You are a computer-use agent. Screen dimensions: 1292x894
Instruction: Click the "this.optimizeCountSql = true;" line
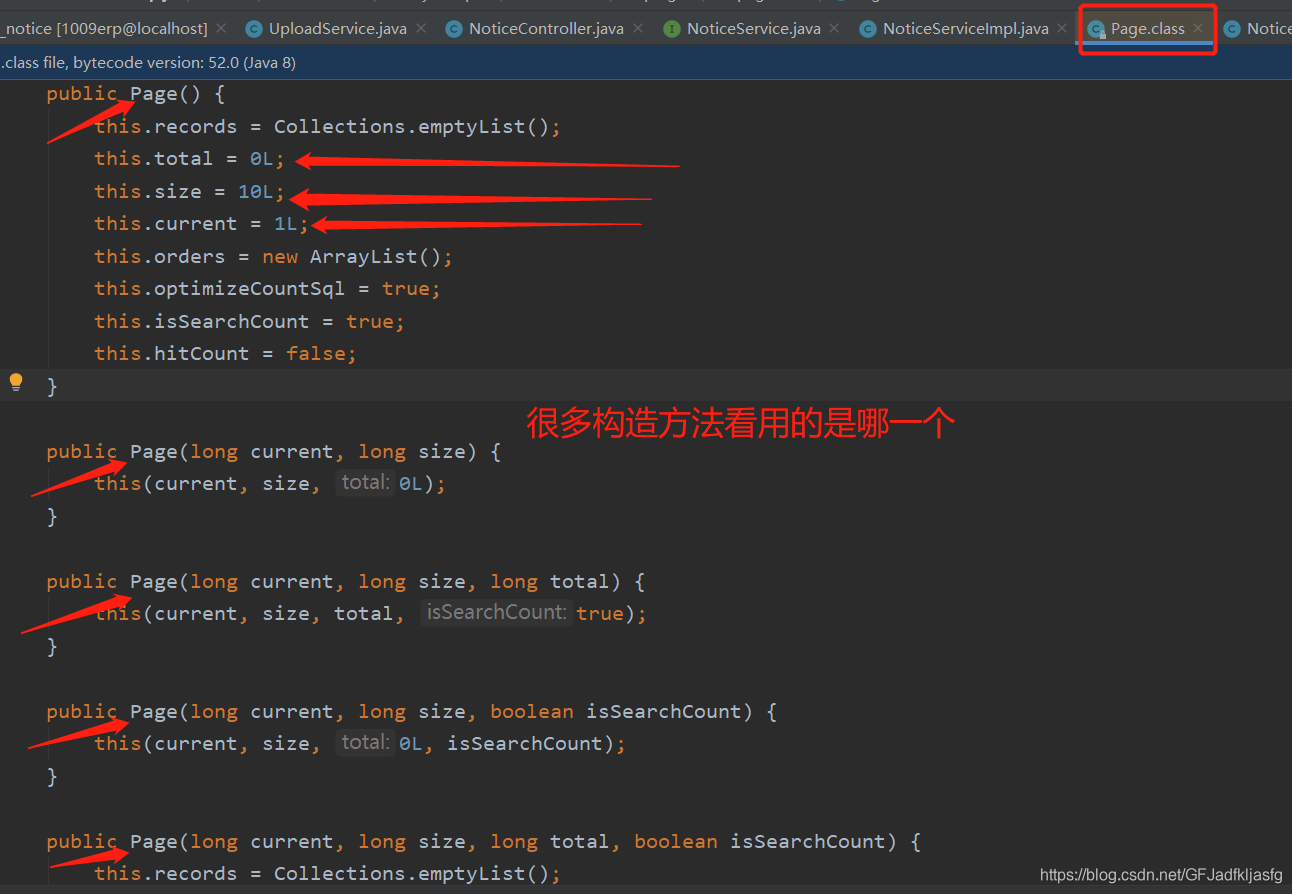click(x=267, y=289)
